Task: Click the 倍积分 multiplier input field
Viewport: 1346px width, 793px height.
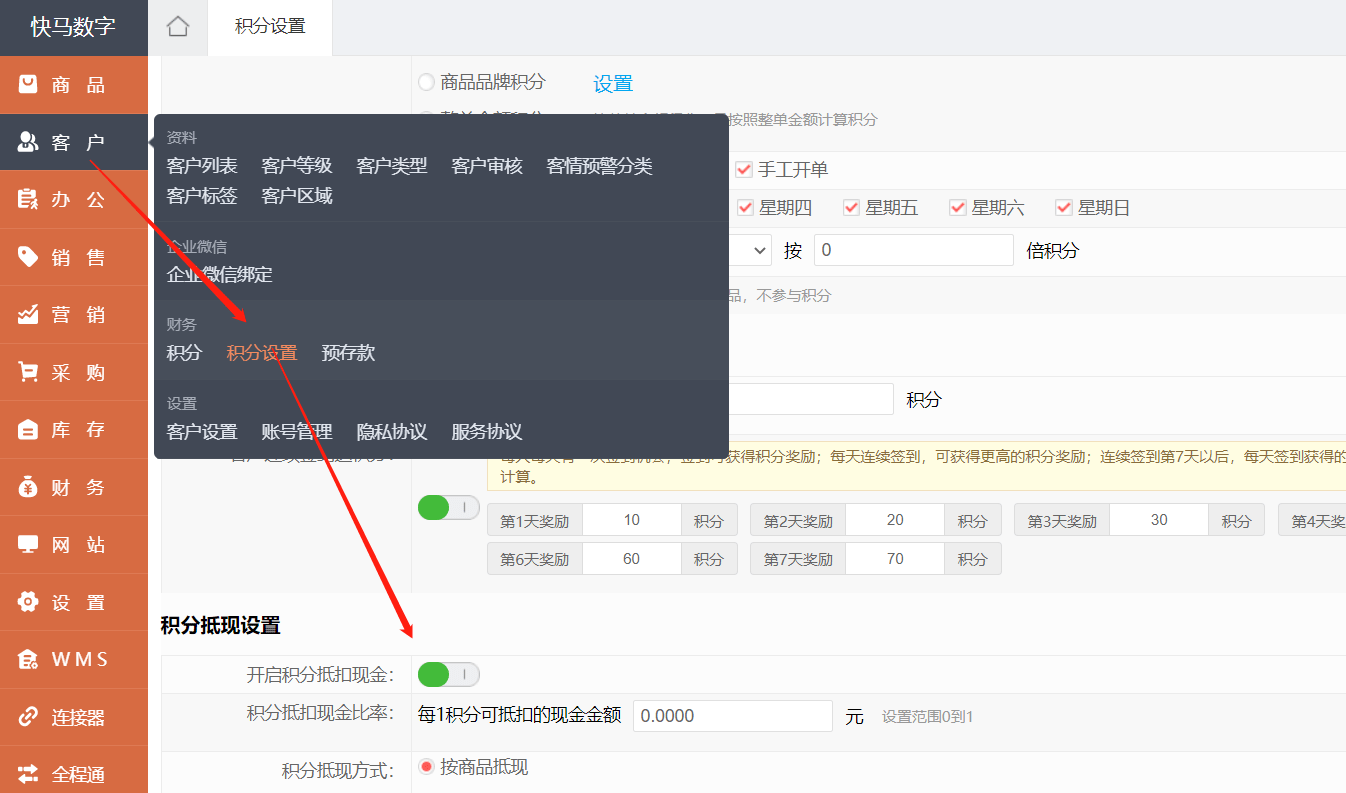Action: tap(914, 250)
